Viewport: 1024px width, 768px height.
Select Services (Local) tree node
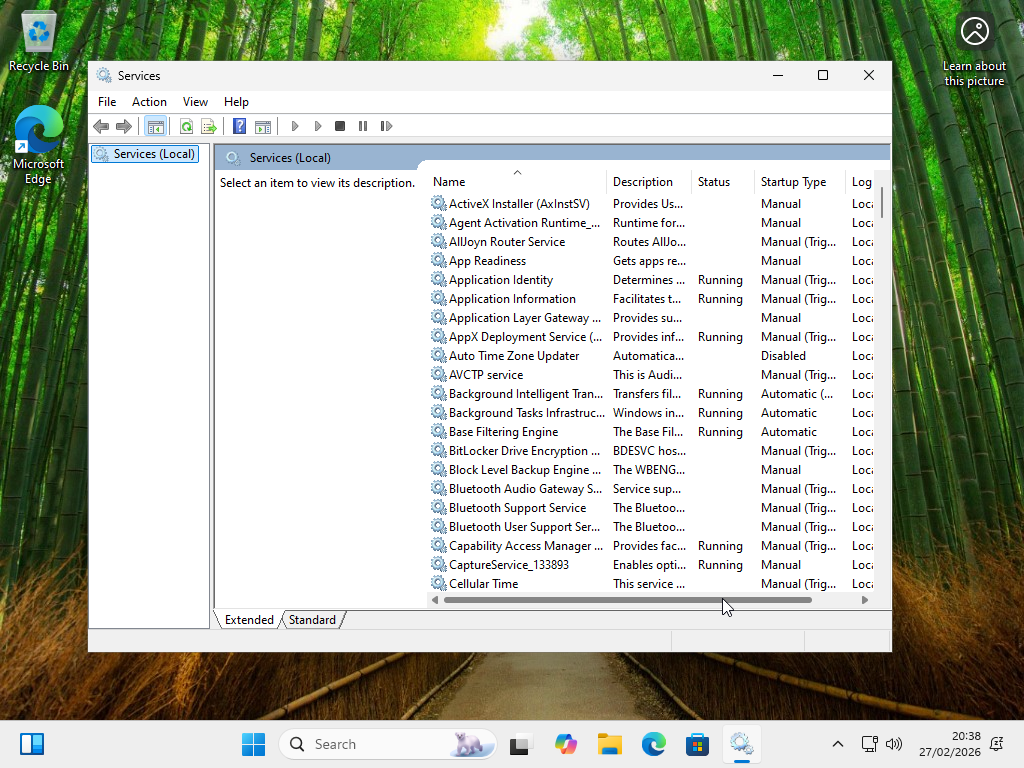click(x=145, y=154)
